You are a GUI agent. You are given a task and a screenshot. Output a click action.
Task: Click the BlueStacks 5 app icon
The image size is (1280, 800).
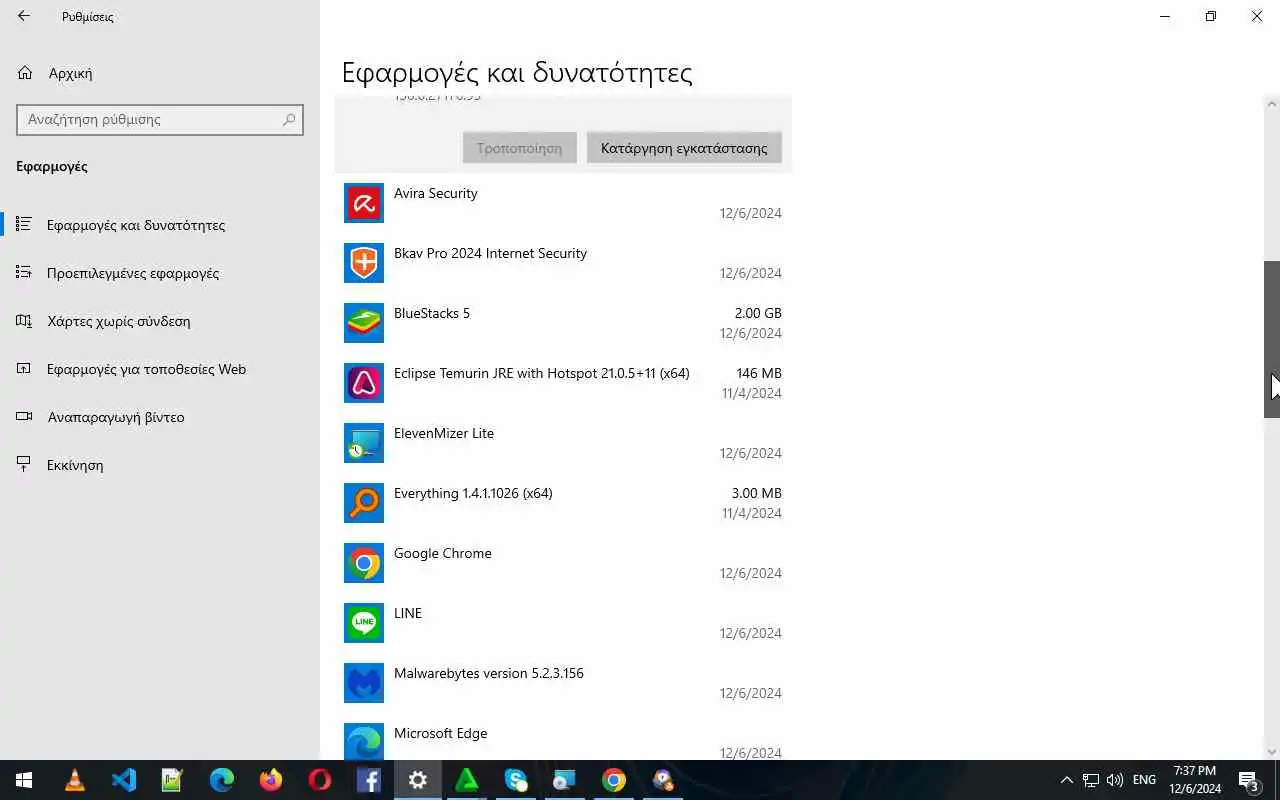point(364,323)
